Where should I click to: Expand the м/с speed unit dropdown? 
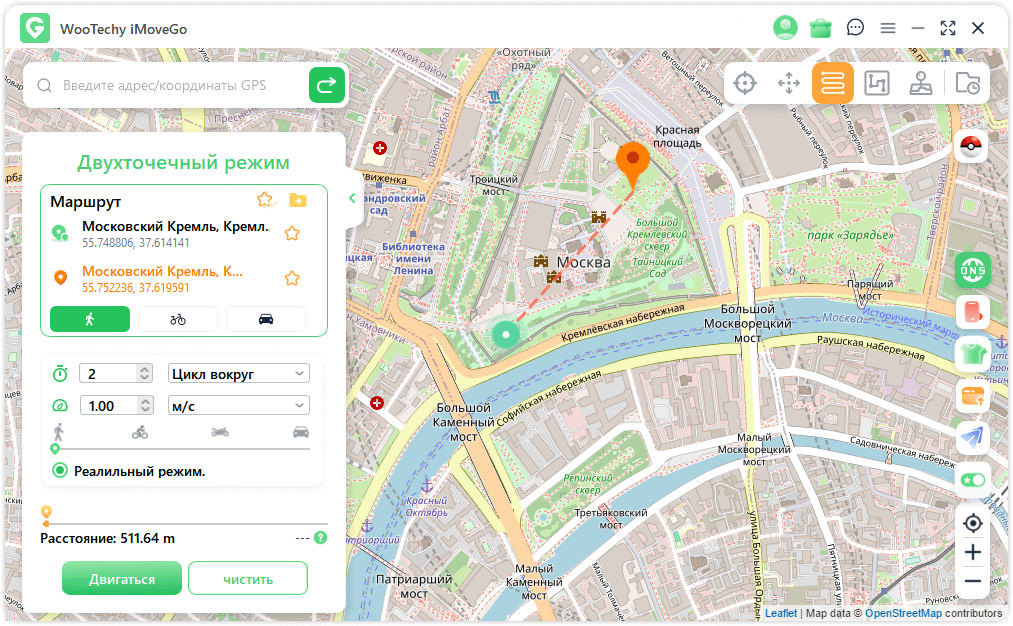coord(239,406)
